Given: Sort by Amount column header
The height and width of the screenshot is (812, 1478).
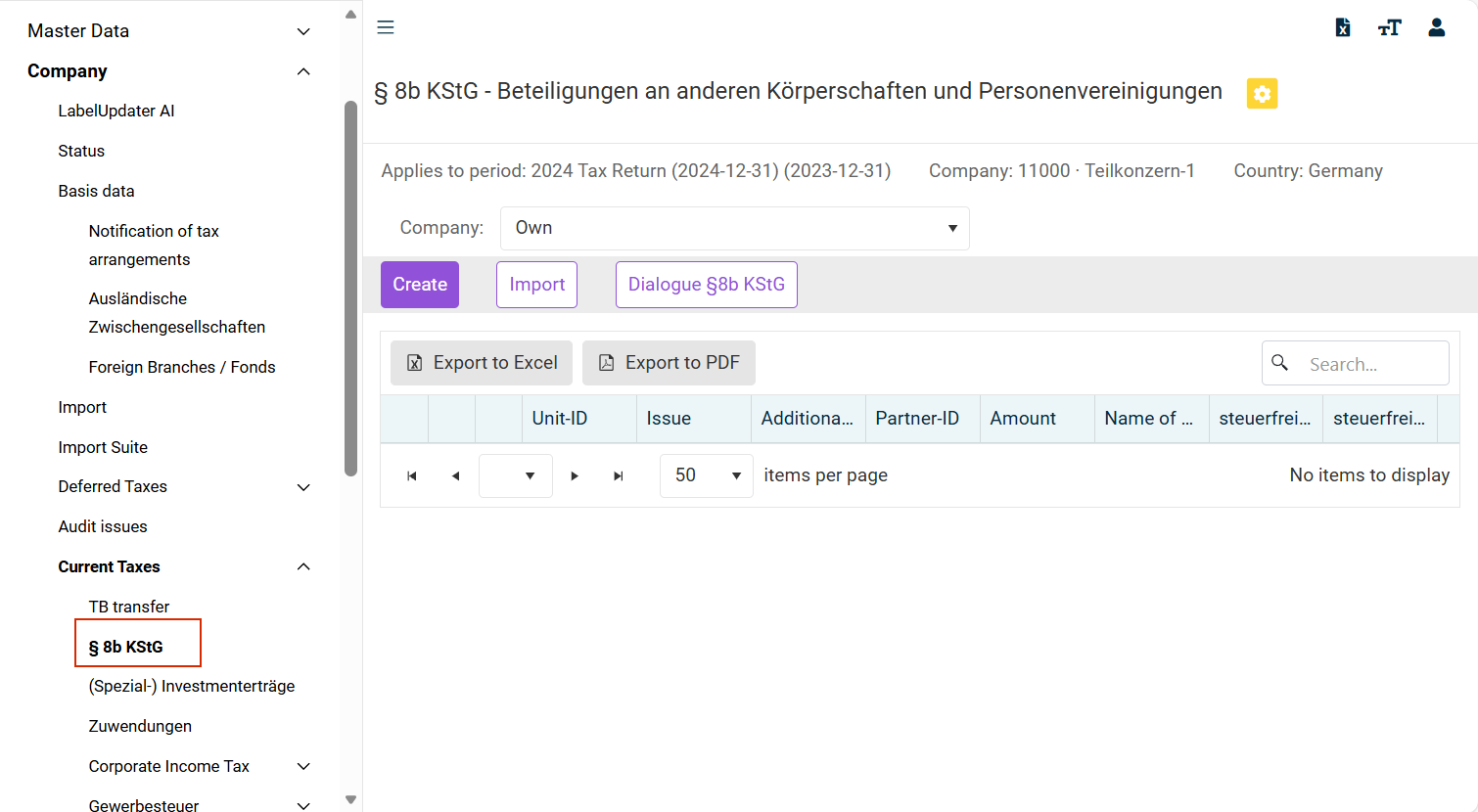Looking at the screenshot, I should coord(1037,419).
